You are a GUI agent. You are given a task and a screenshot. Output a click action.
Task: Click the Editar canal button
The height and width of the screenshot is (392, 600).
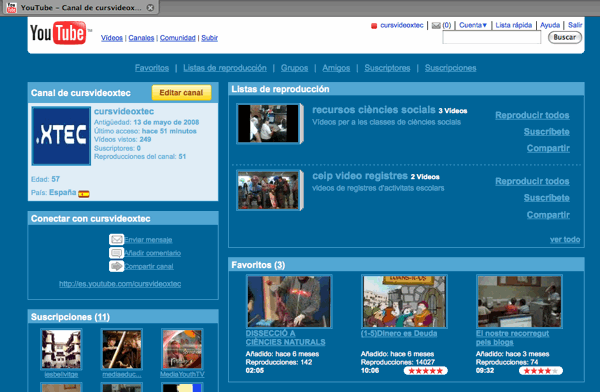pos(181,93)
